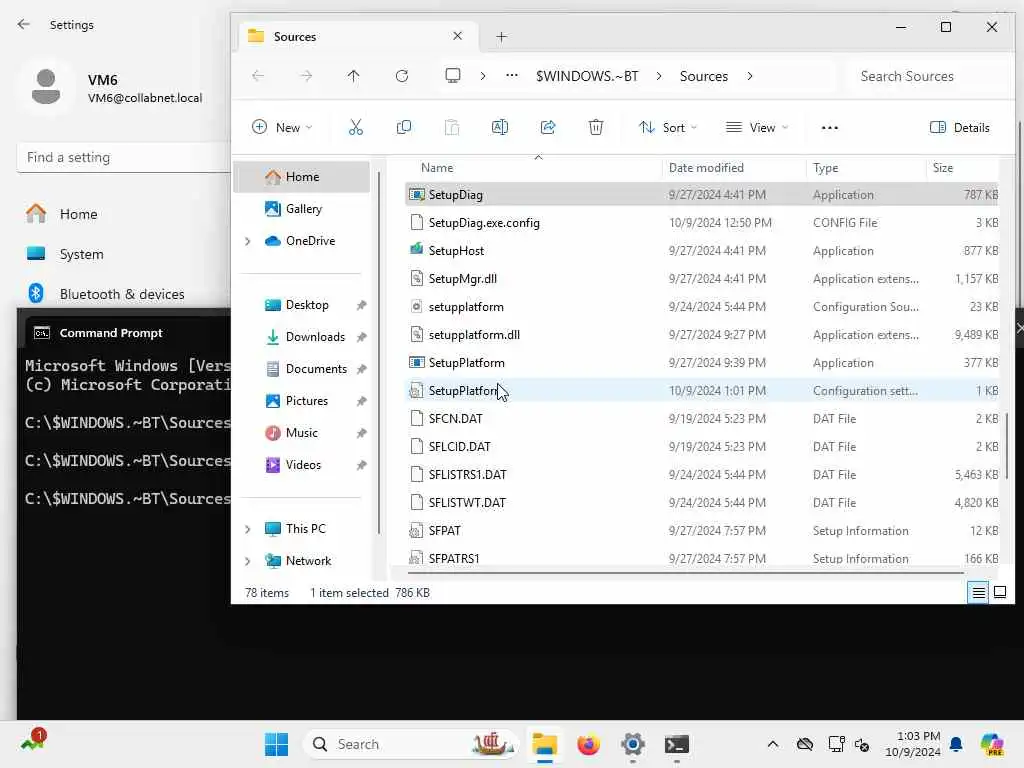The image size is (1024, 768).
Task: Click Find a setting search box
Action: [123, 157]
